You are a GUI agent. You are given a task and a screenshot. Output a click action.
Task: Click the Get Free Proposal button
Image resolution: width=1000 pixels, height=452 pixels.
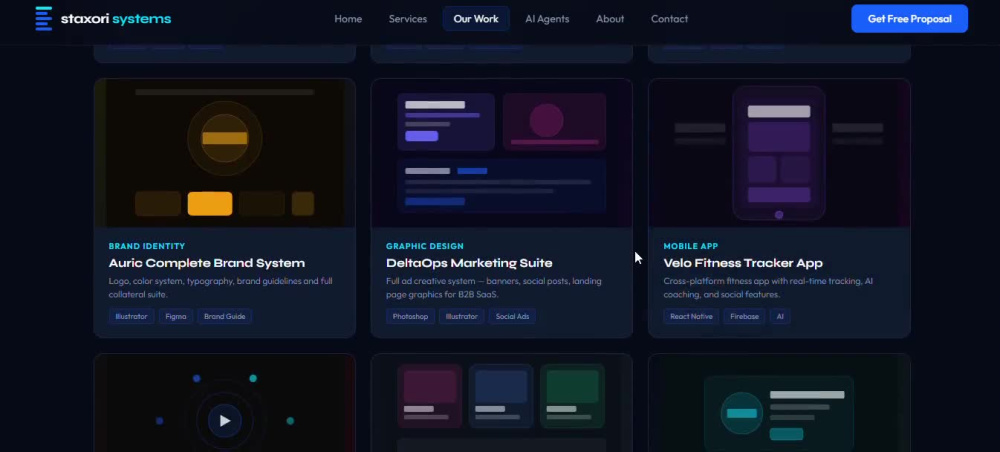click(x=909, y=19)
